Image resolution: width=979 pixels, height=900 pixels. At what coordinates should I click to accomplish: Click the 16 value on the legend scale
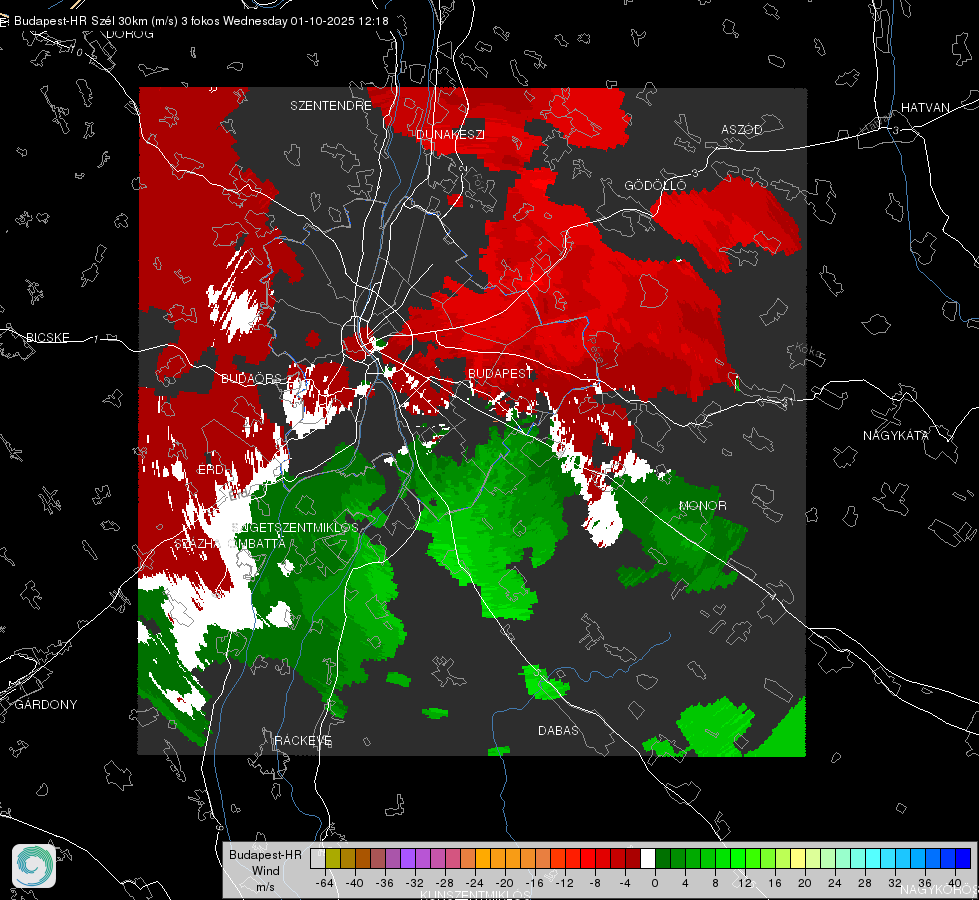point(775,883)
